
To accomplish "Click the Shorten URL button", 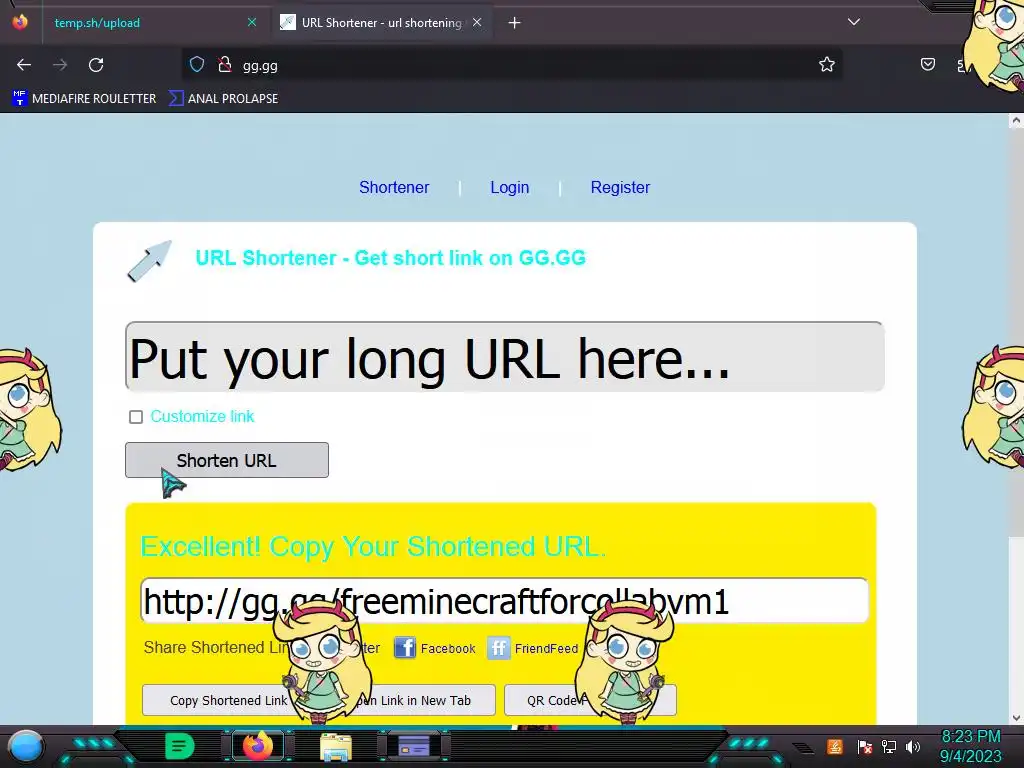I will pyautogui.click(x=227, y=460).
